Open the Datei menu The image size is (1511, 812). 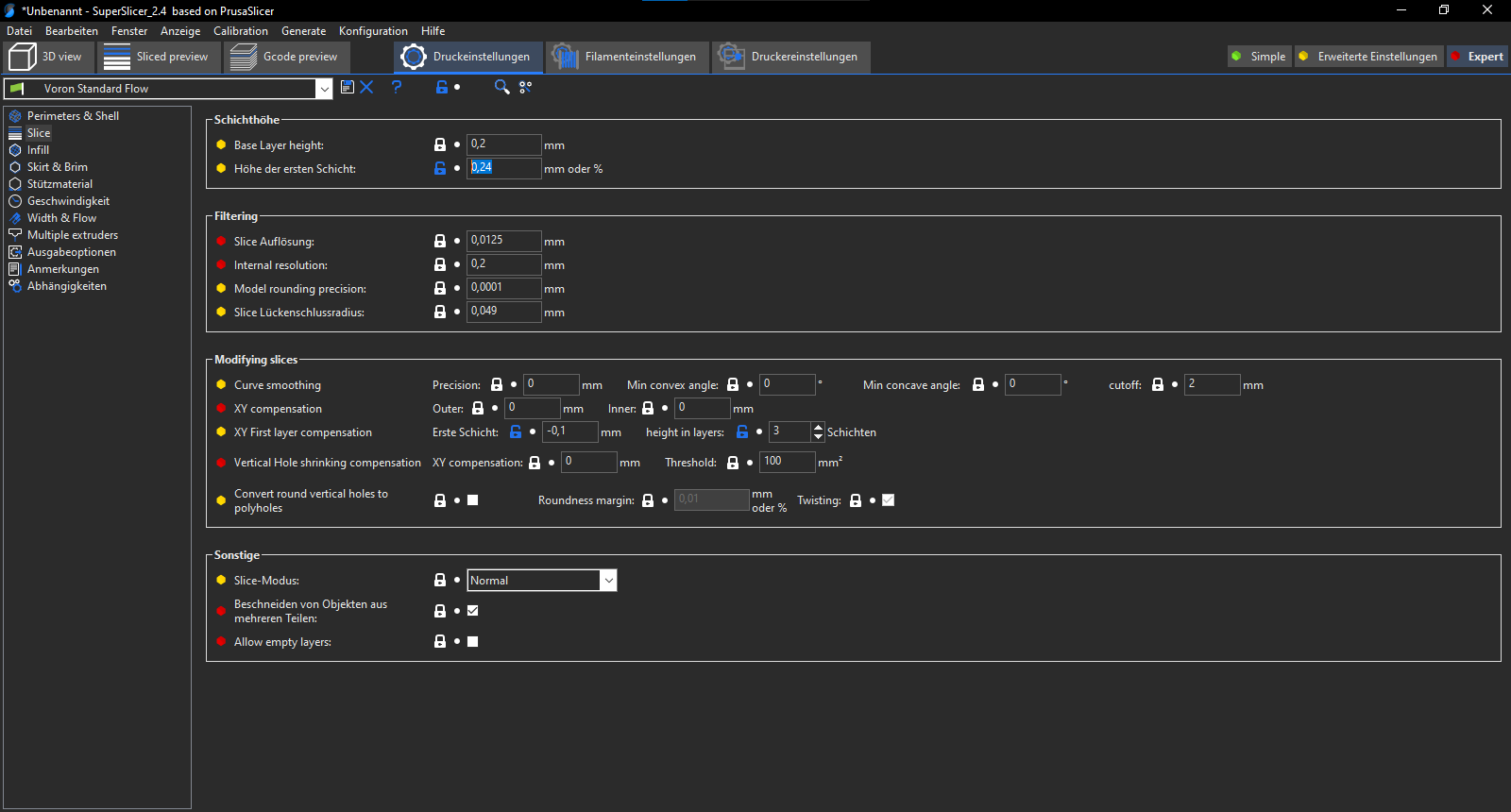point(19,30)
